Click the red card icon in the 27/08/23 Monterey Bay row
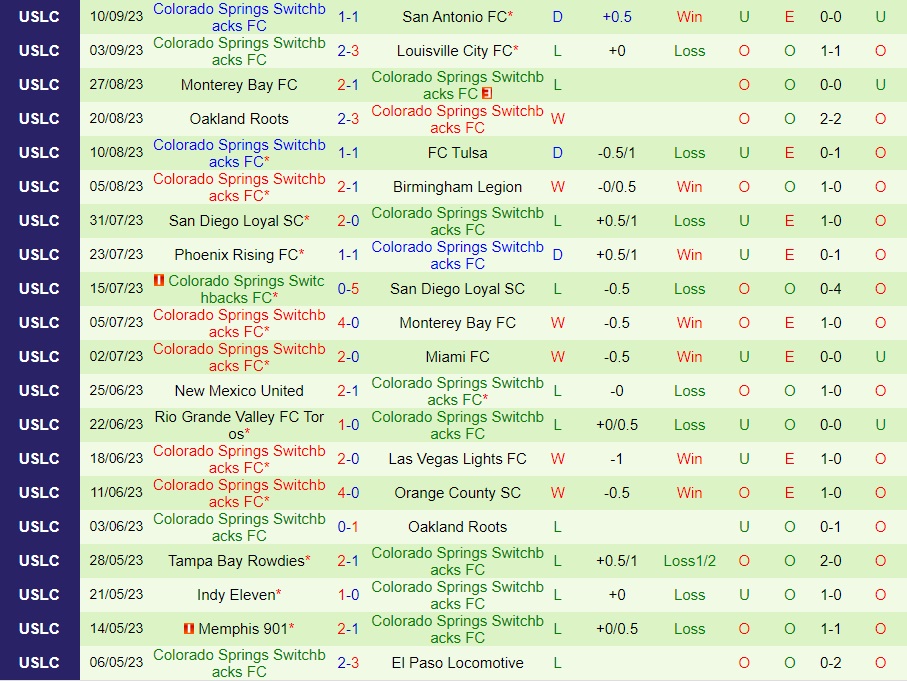The height and width of the screenshot is (681, 907). coord(487,93)
